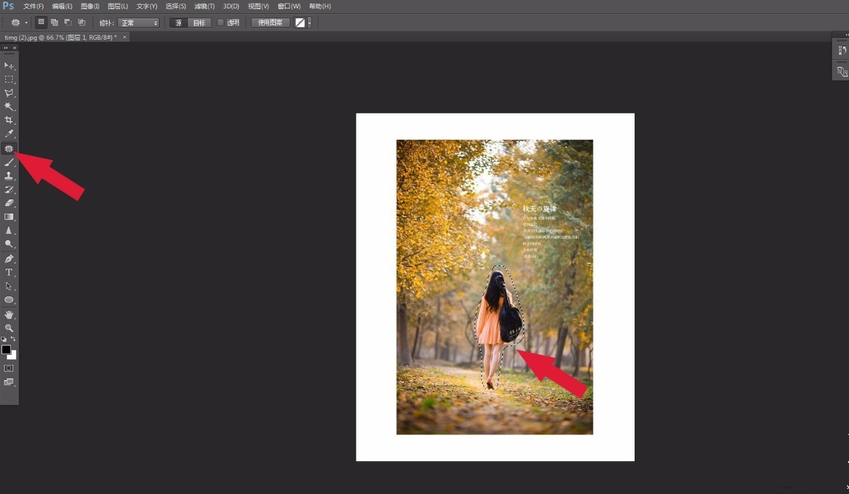This screenshot has height=494, width=849.
Task: Close the timg (2).jpg document tab
Action: pos(125,37)
